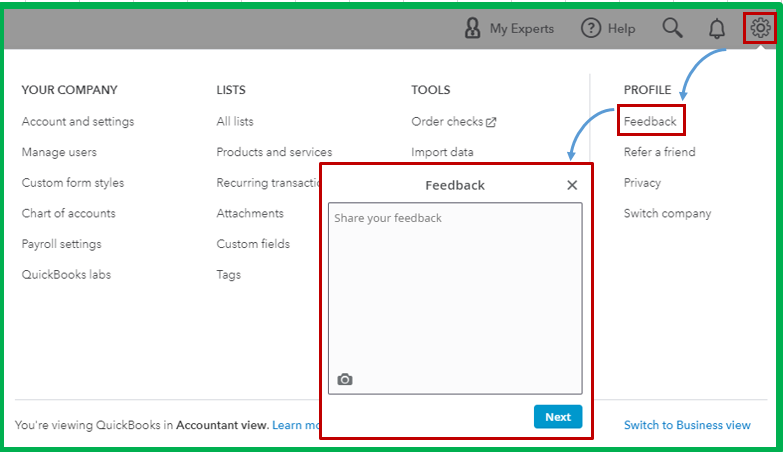Choose Switch company
Screen dimensions: 783x452
(667, 213)
